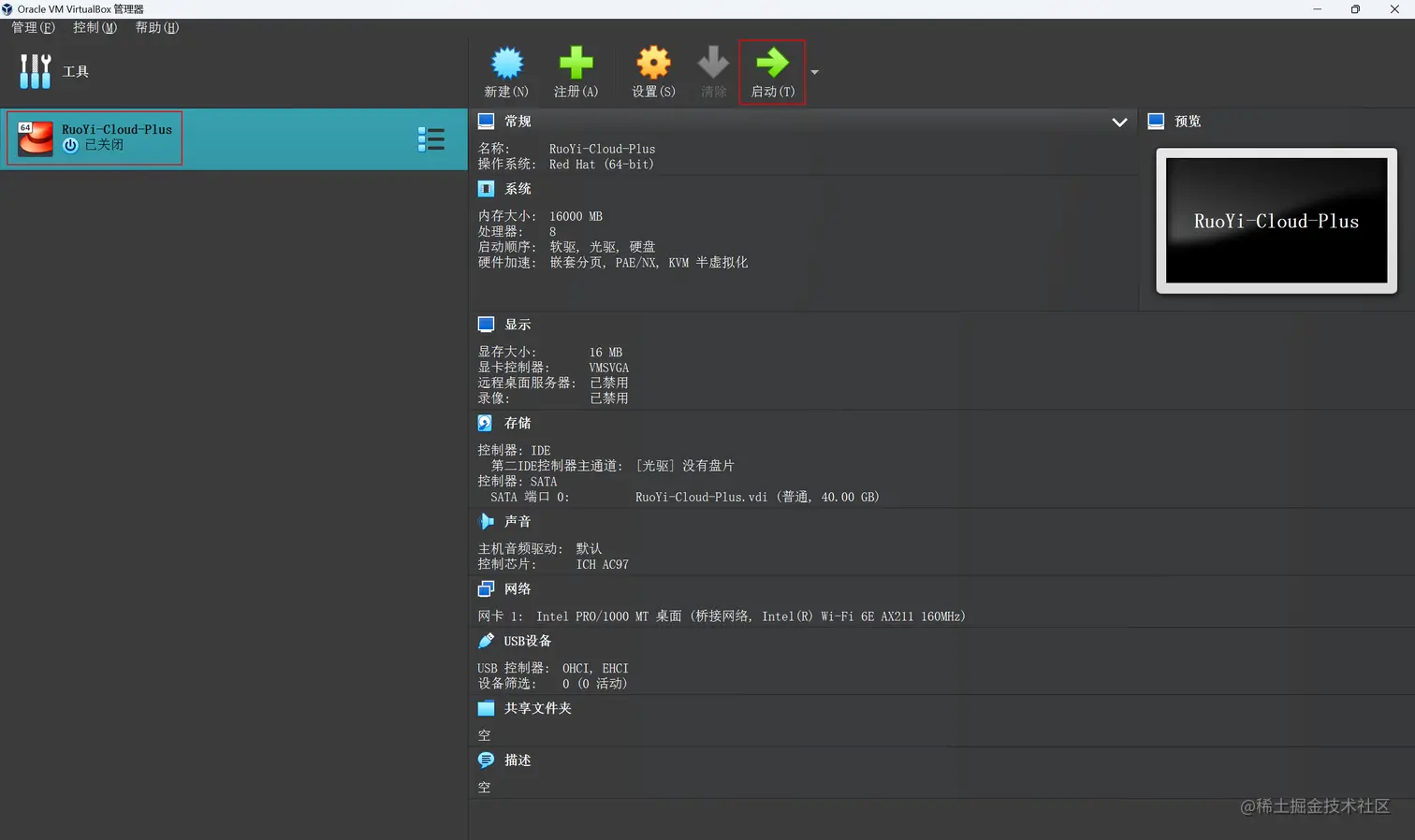Open the 声音 section heading
The image size is (1415, 840).
[x=518, y=521]
